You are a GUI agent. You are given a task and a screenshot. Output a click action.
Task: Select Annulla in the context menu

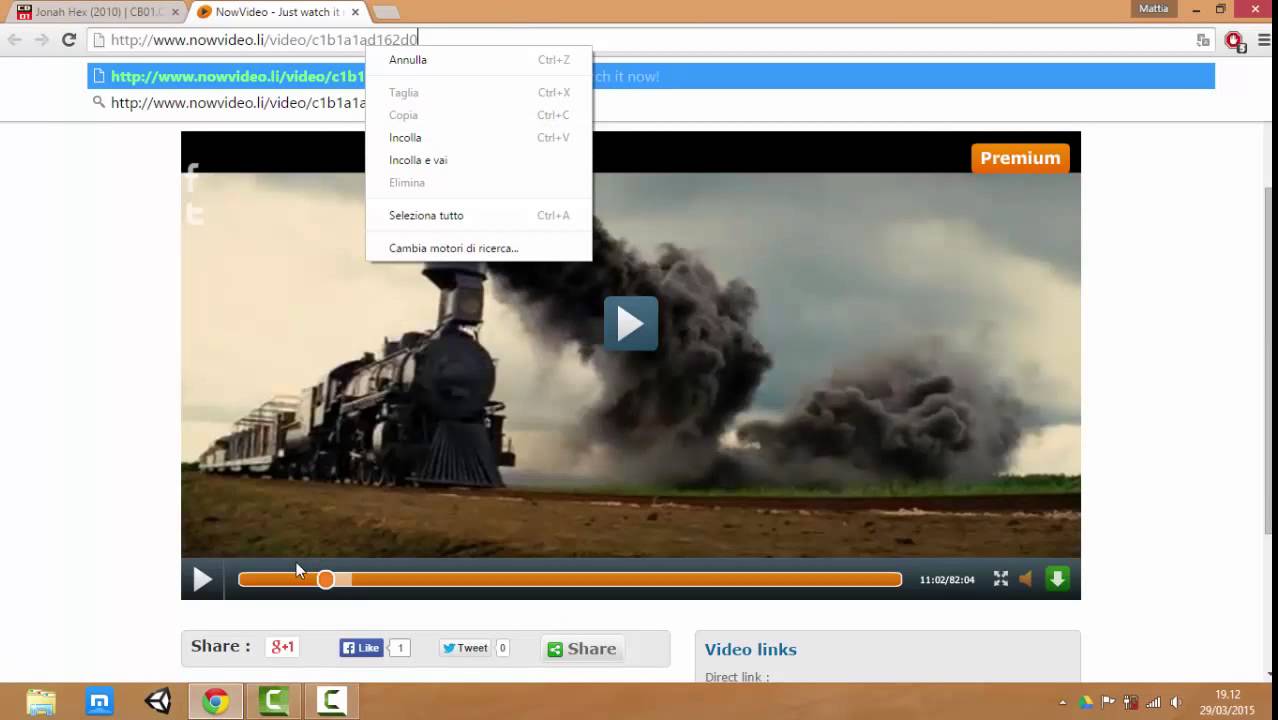(x=479, y=60)
